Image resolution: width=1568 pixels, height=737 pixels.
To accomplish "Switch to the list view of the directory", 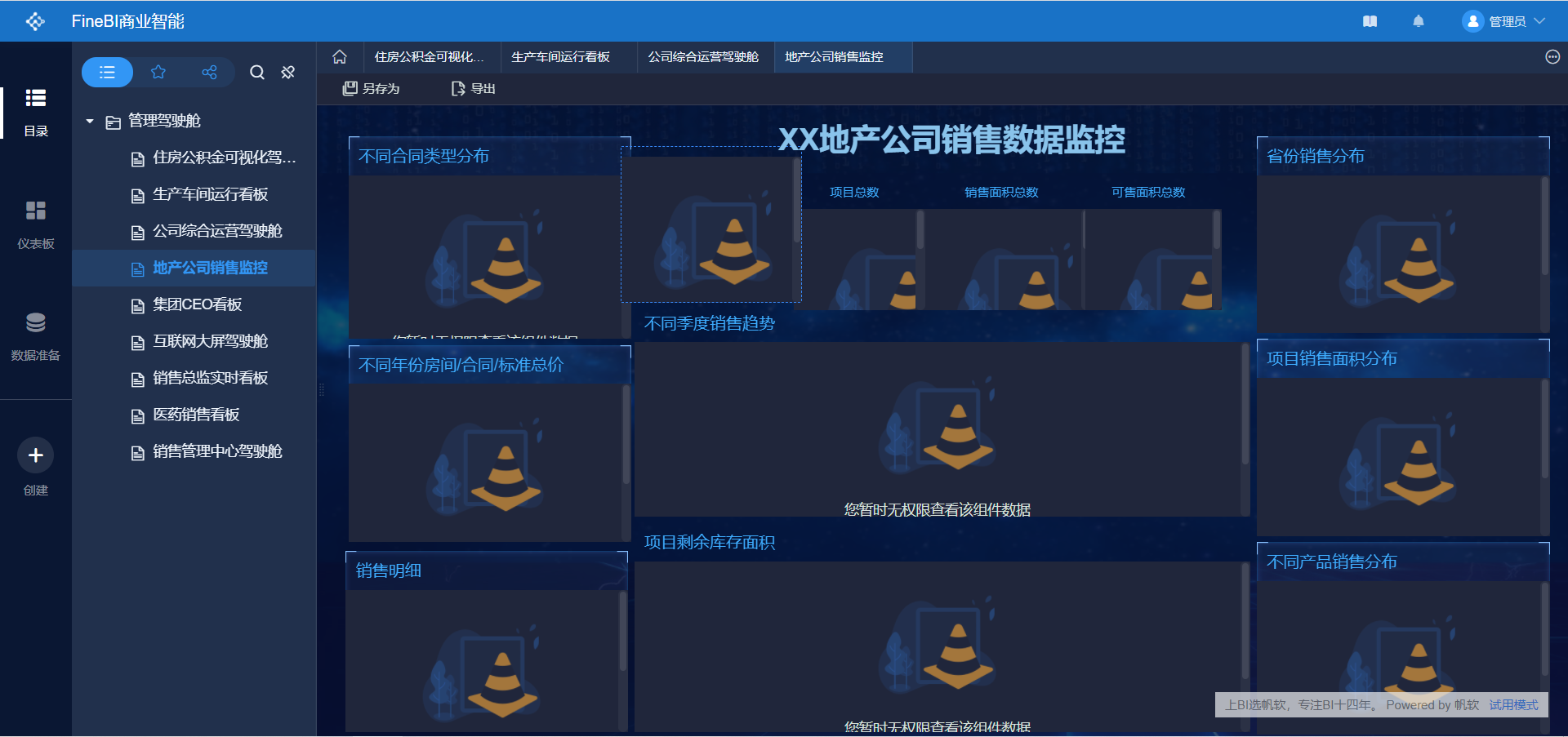I will [107, 73].
